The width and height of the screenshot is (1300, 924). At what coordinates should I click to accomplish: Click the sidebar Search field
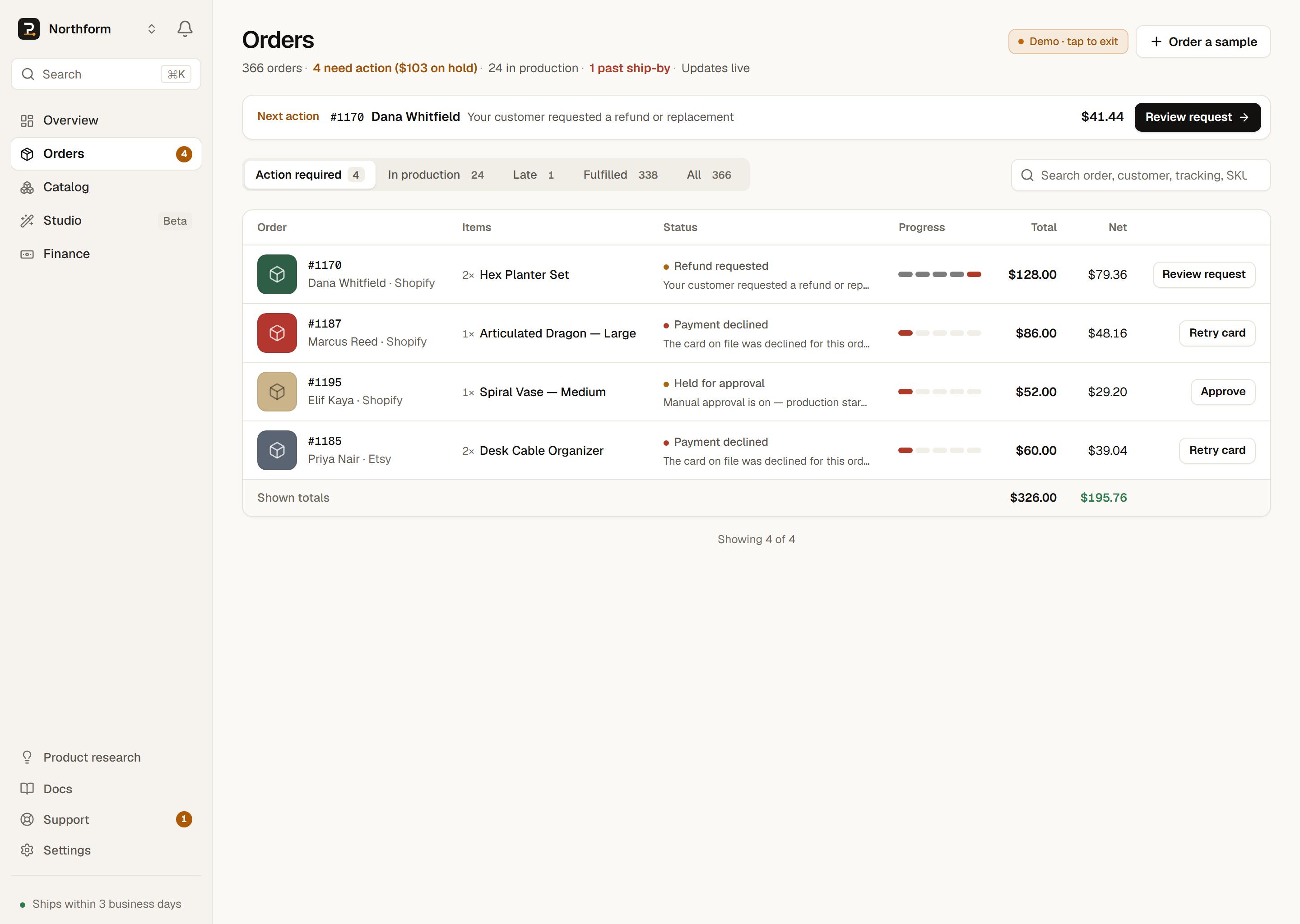click(x=106, y=74)
